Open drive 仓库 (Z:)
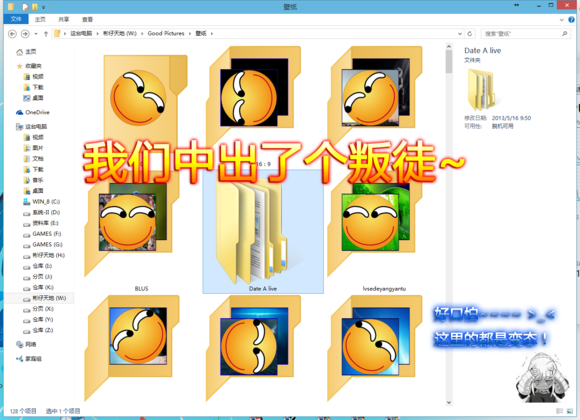Screen dimensions: 580x420 [38, 330]
